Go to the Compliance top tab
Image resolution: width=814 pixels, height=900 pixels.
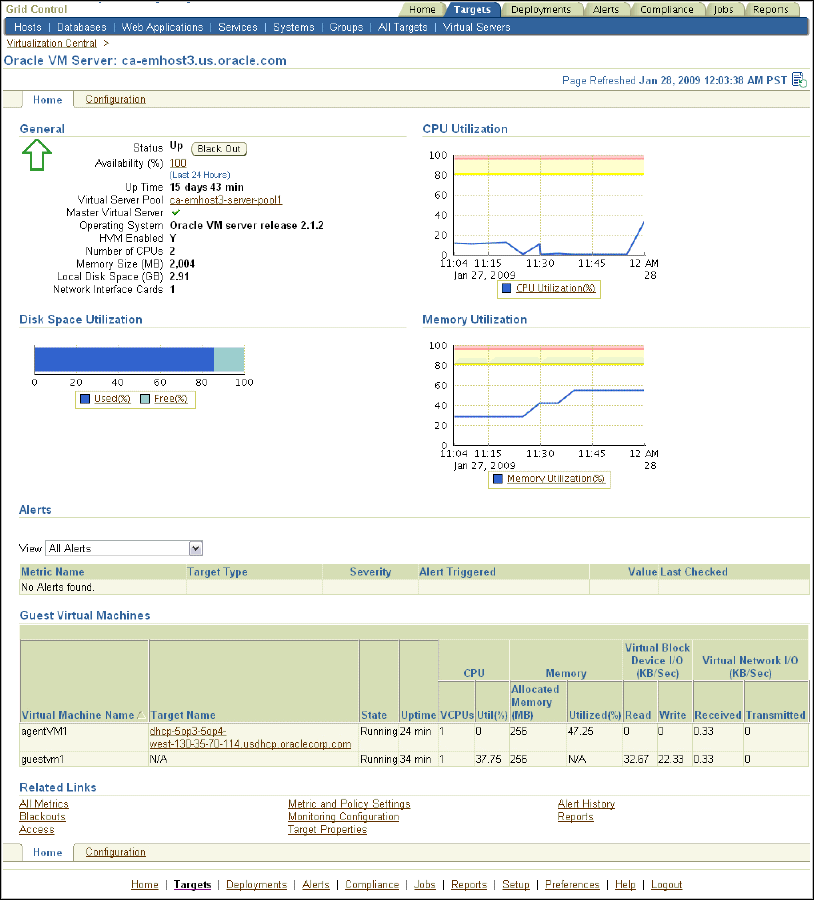(666, 9)
